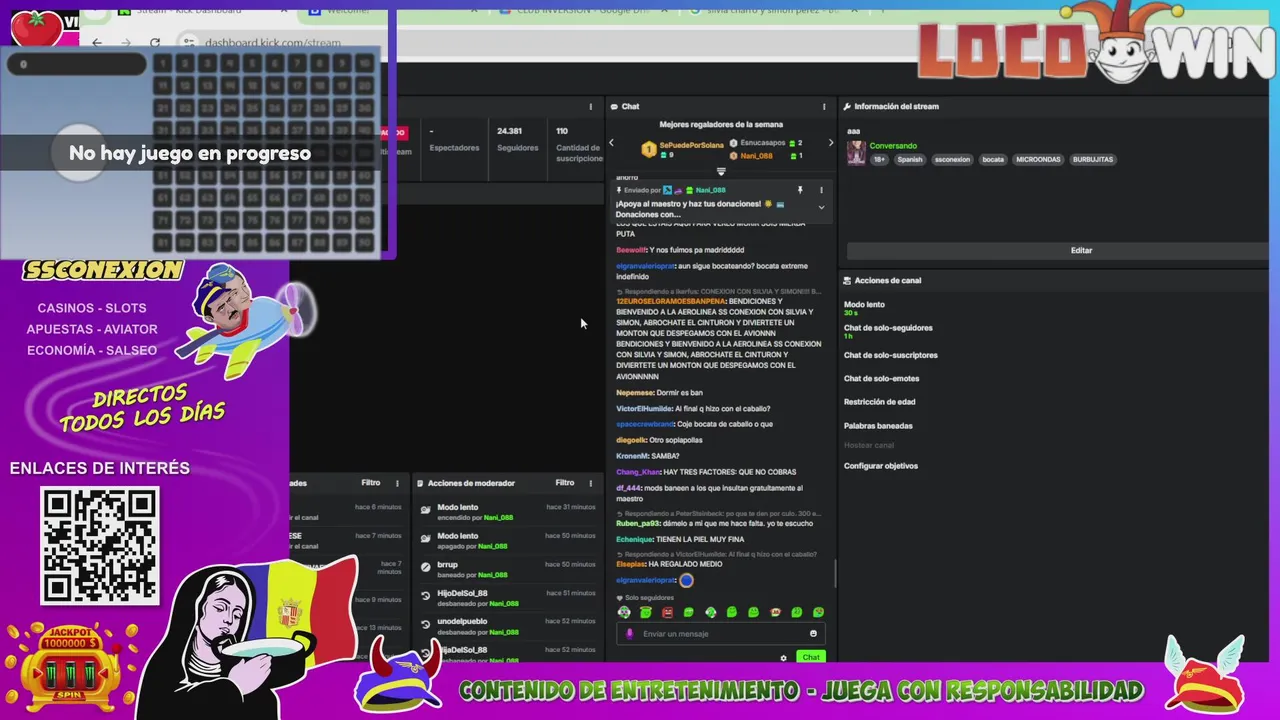Toggle Restricción de edad

(879, 402)
